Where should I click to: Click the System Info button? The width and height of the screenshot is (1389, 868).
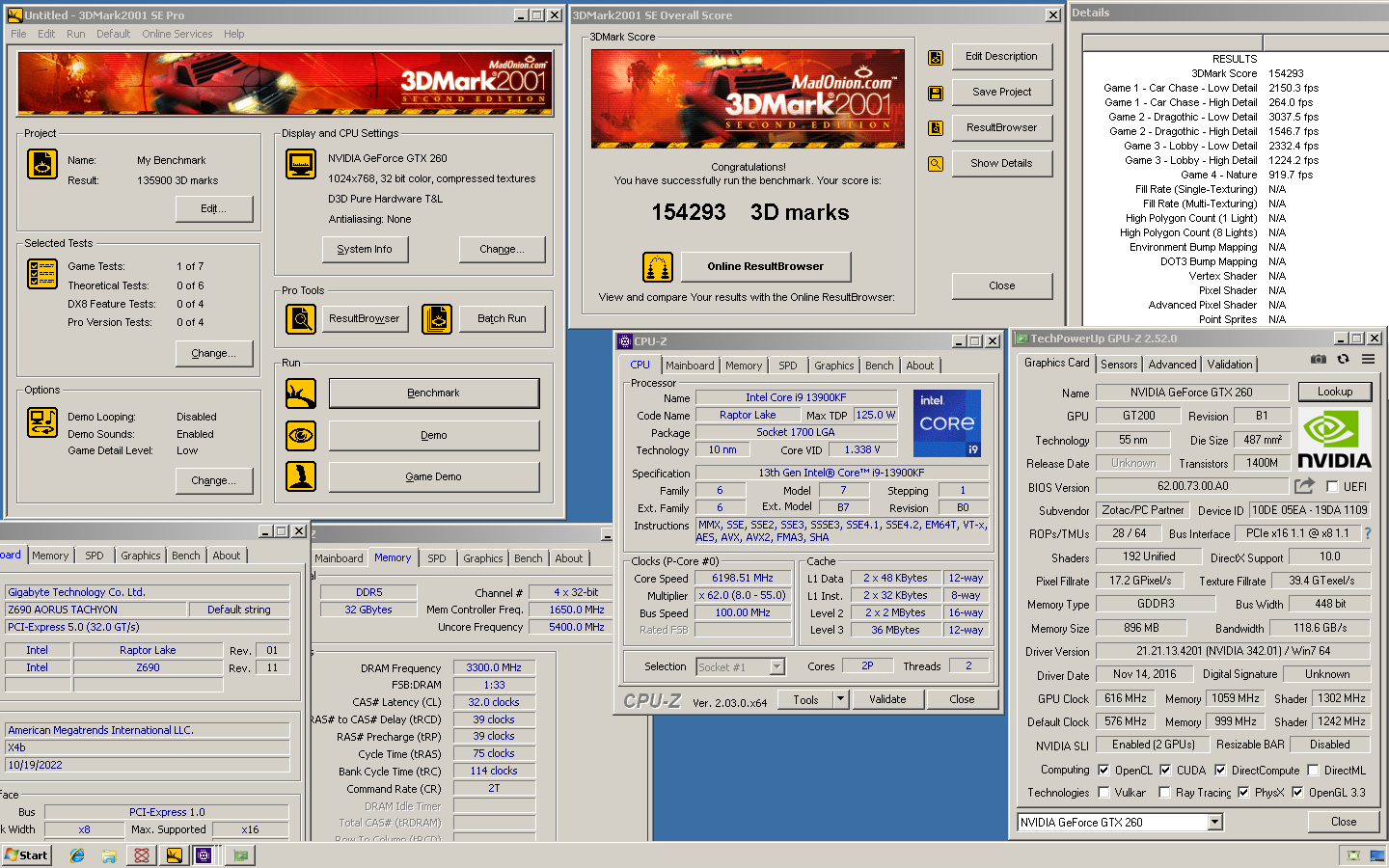click(x=365, y=249)
